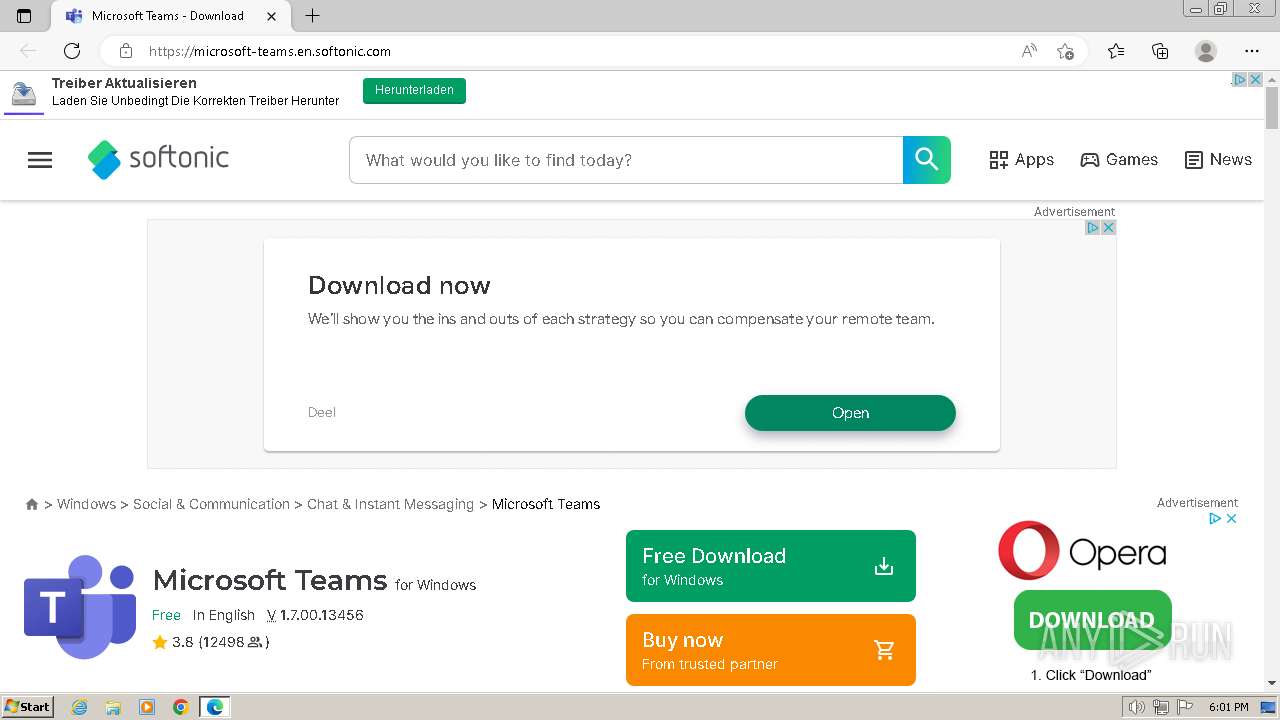
Task: Open the Windows breadcrumb link
Action: (86, 504)
